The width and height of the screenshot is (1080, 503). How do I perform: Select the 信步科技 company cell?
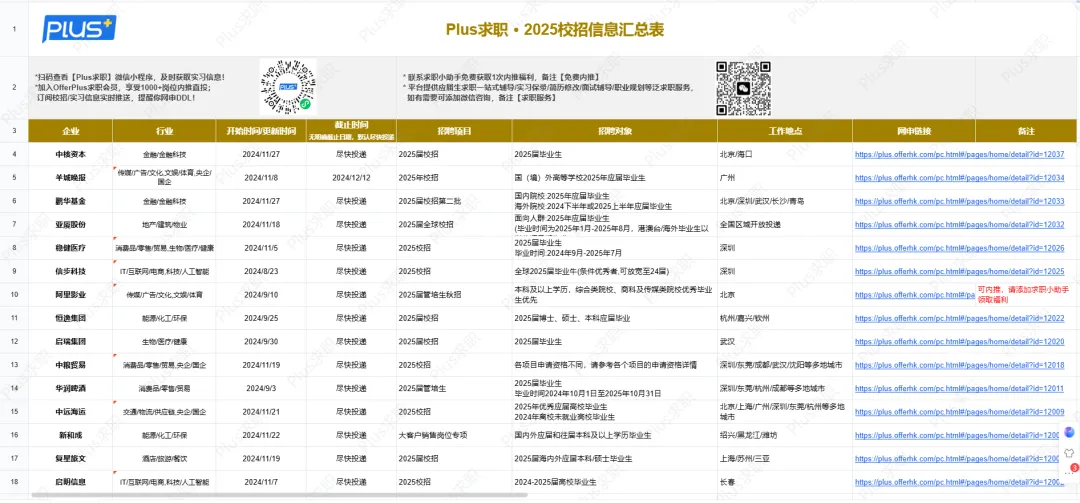70,271
